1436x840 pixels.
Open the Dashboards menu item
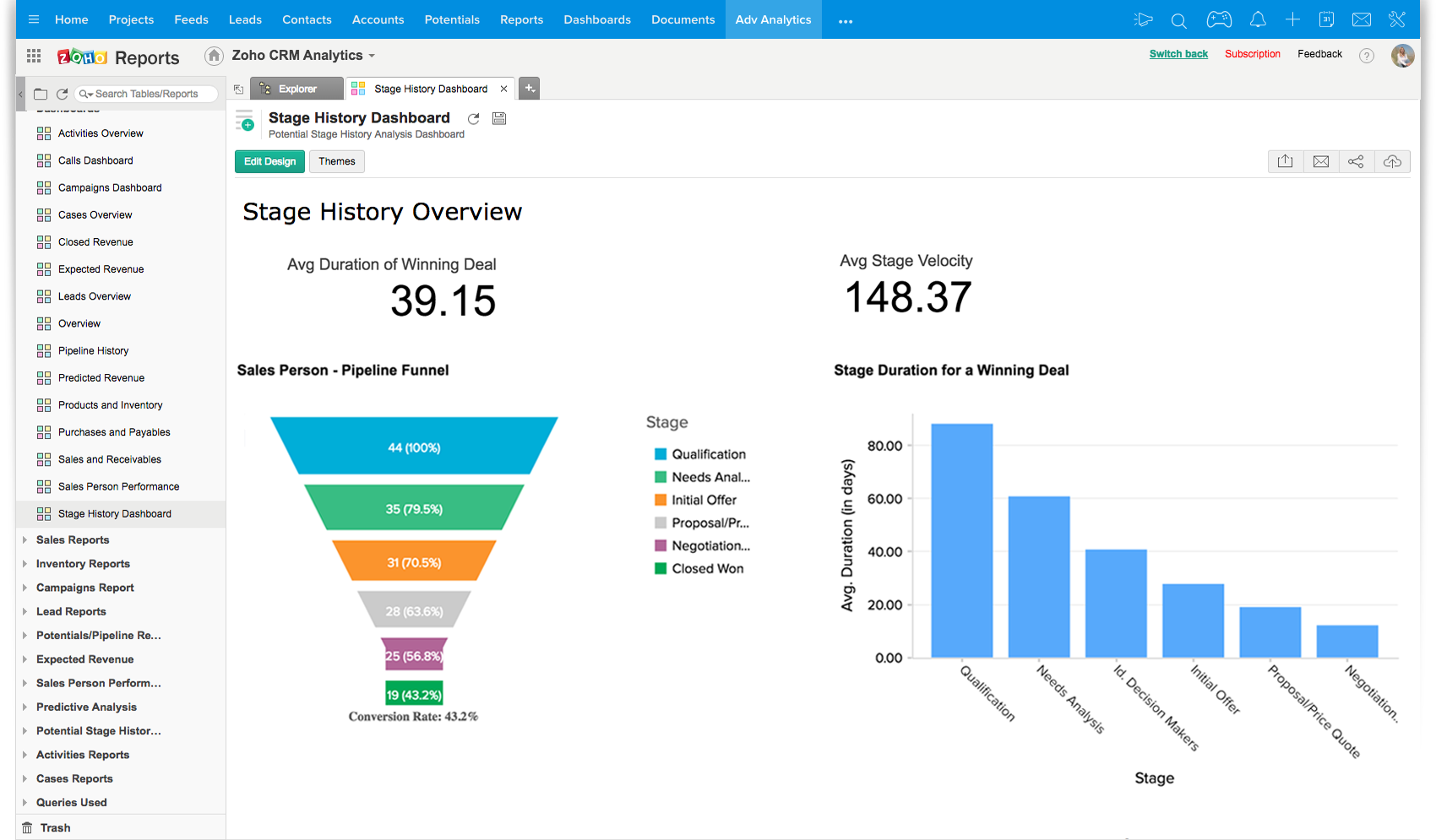point(597,19)
